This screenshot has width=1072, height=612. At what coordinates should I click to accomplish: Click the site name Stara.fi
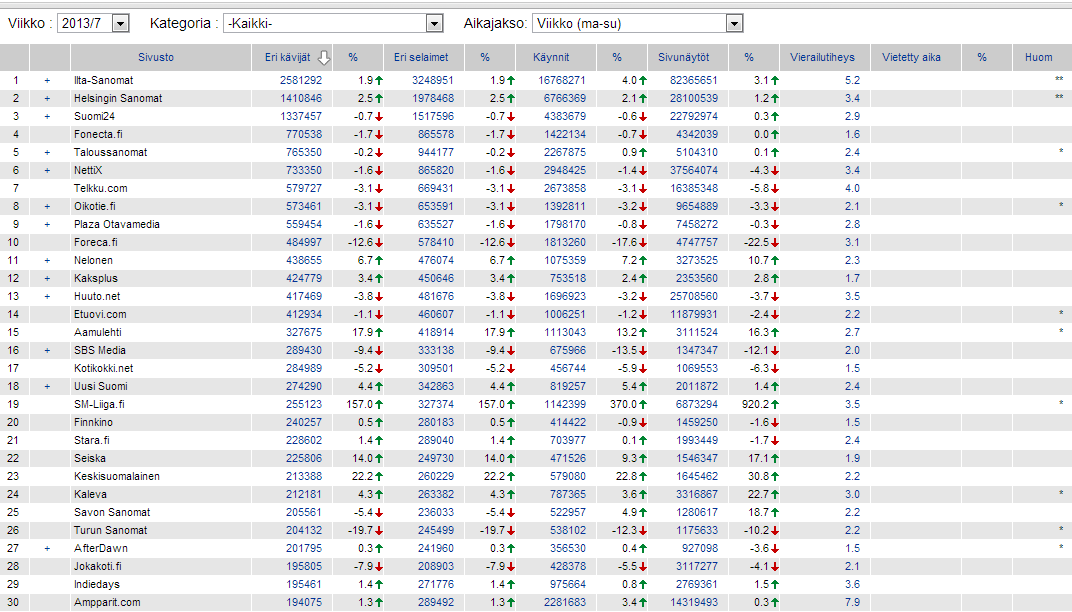tap(92, 440)
